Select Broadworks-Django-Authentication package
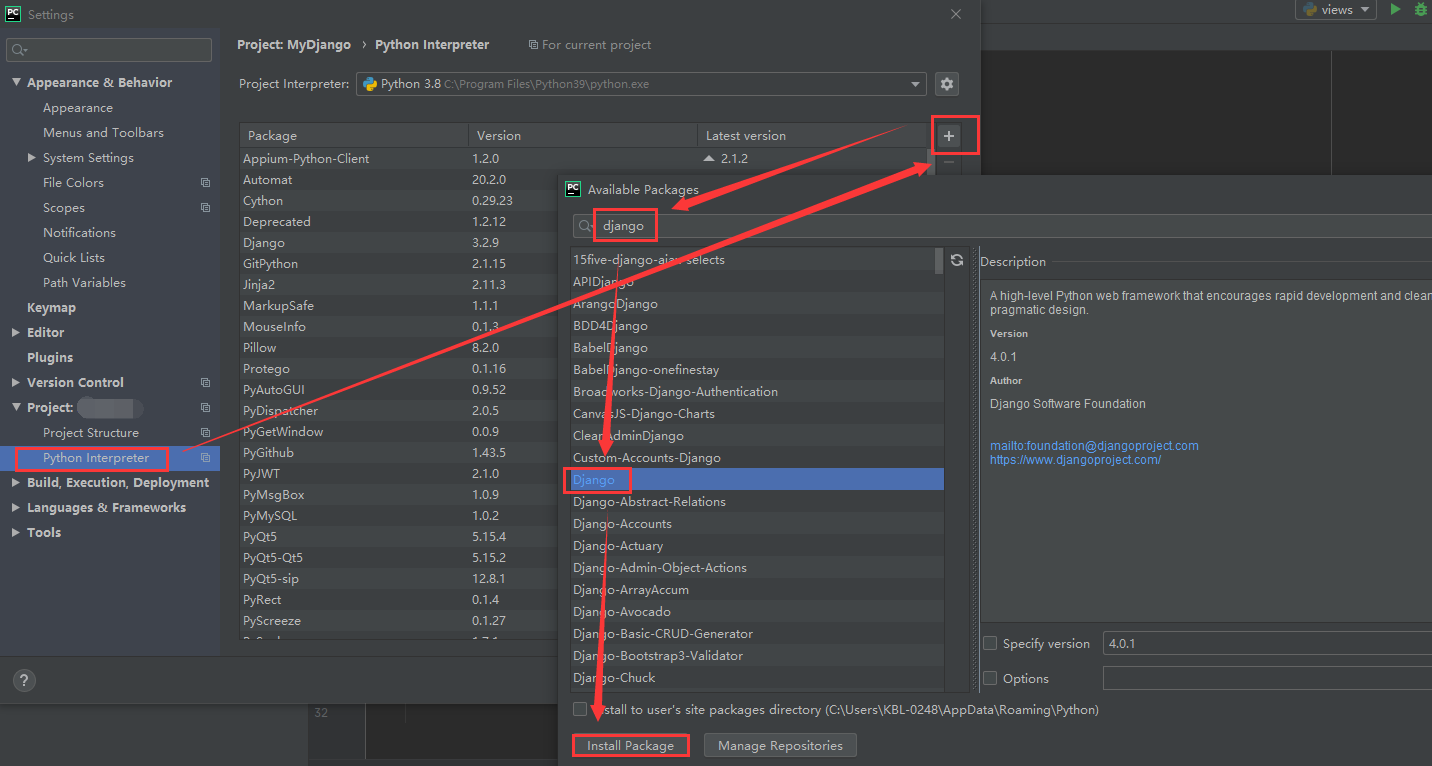The image size is (1432, 766). coord(757,392)
